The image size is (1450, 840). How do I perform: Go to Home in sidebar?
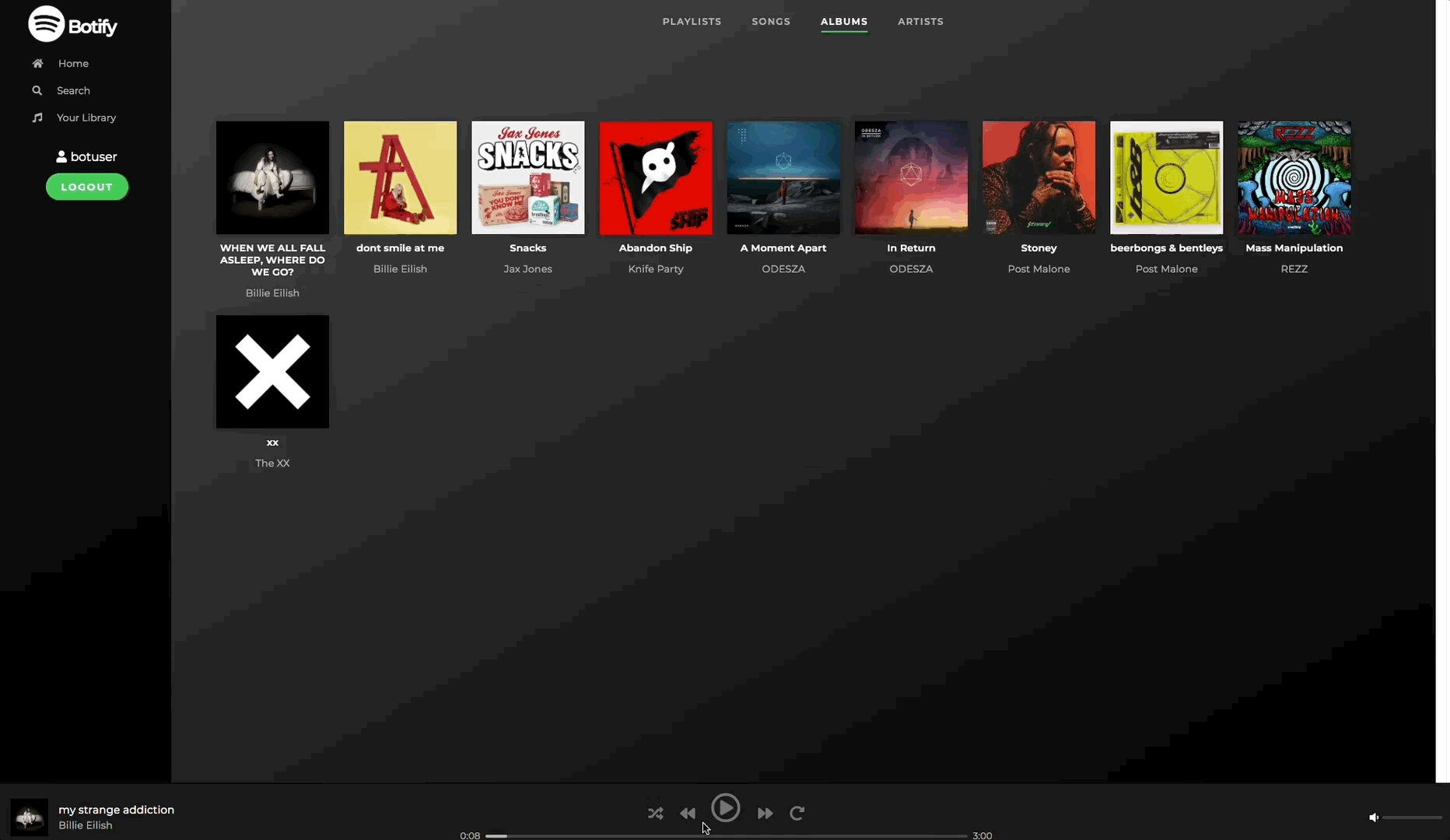[73, 64]
